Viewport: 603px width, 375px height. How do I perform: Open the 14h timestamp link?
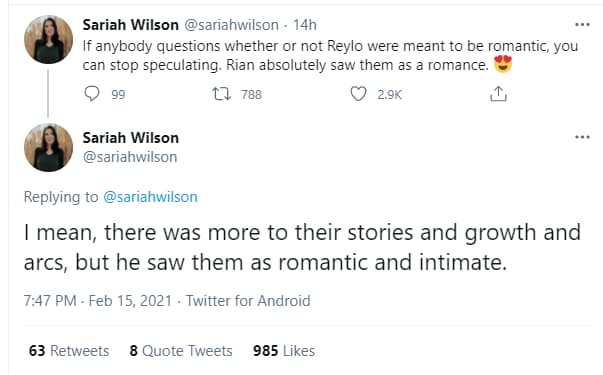click(x=305, y=25)
